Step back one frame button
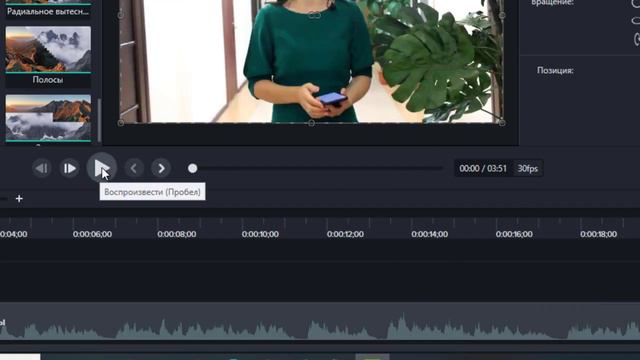This screenshot has width=640, height=360. point(42,168)
